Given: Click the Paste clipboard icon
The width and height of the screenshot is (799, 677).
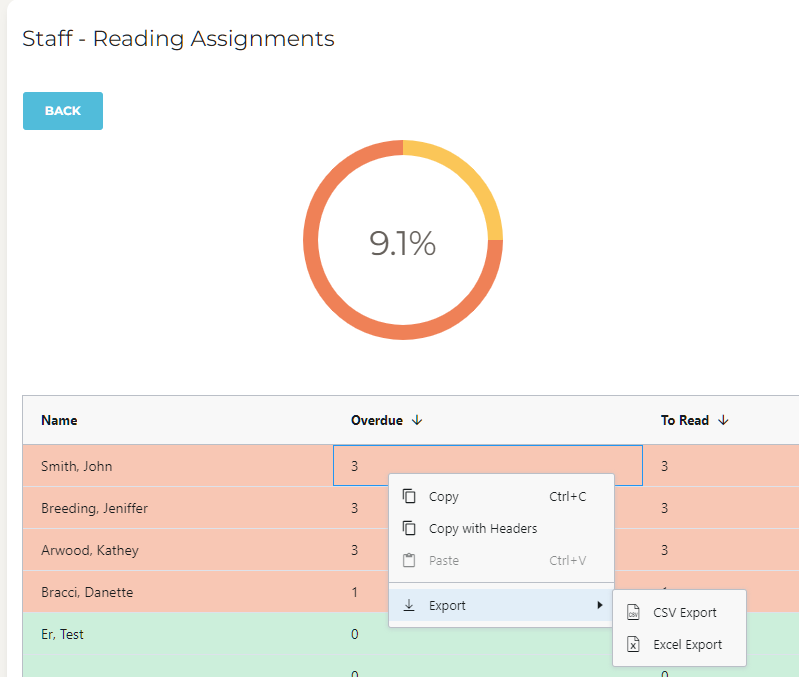Looking at the screenshot, I should pos(409,560).
